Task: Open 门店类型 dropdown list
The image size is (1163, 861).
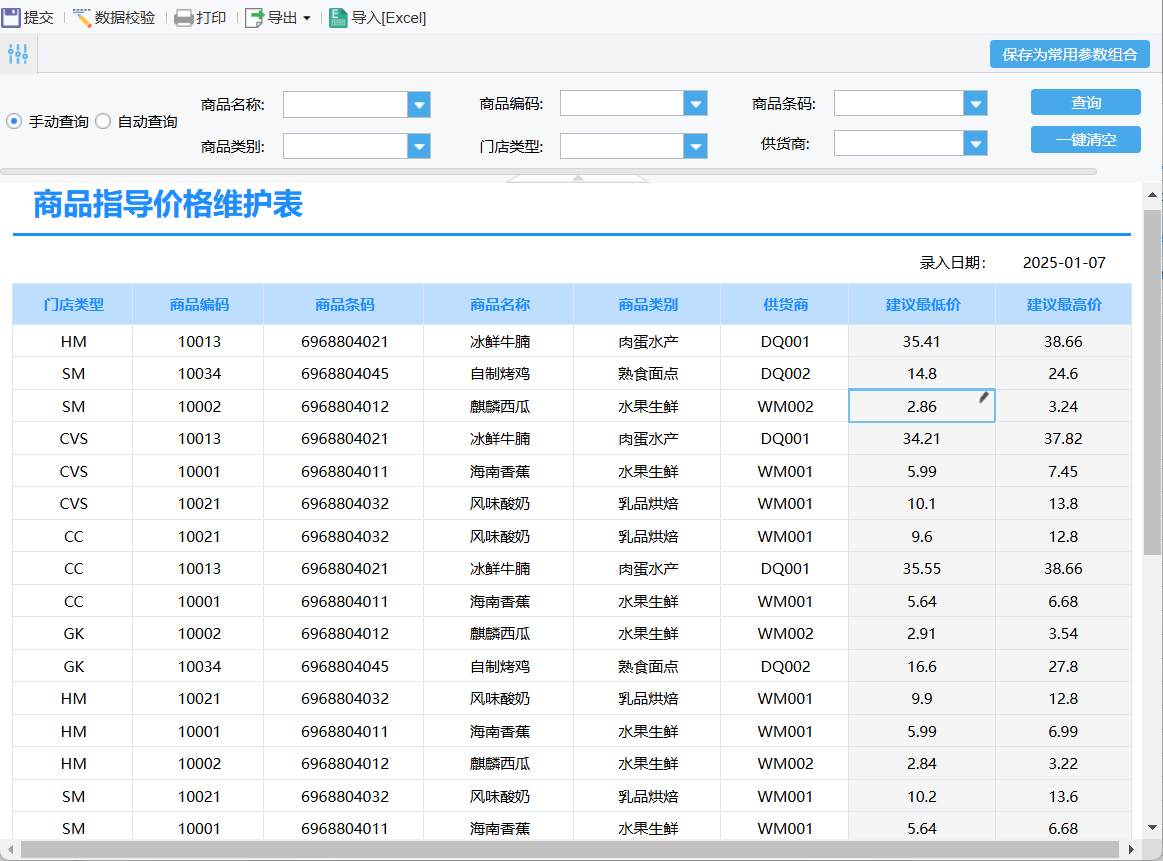Action: click(x=696, y=146)
